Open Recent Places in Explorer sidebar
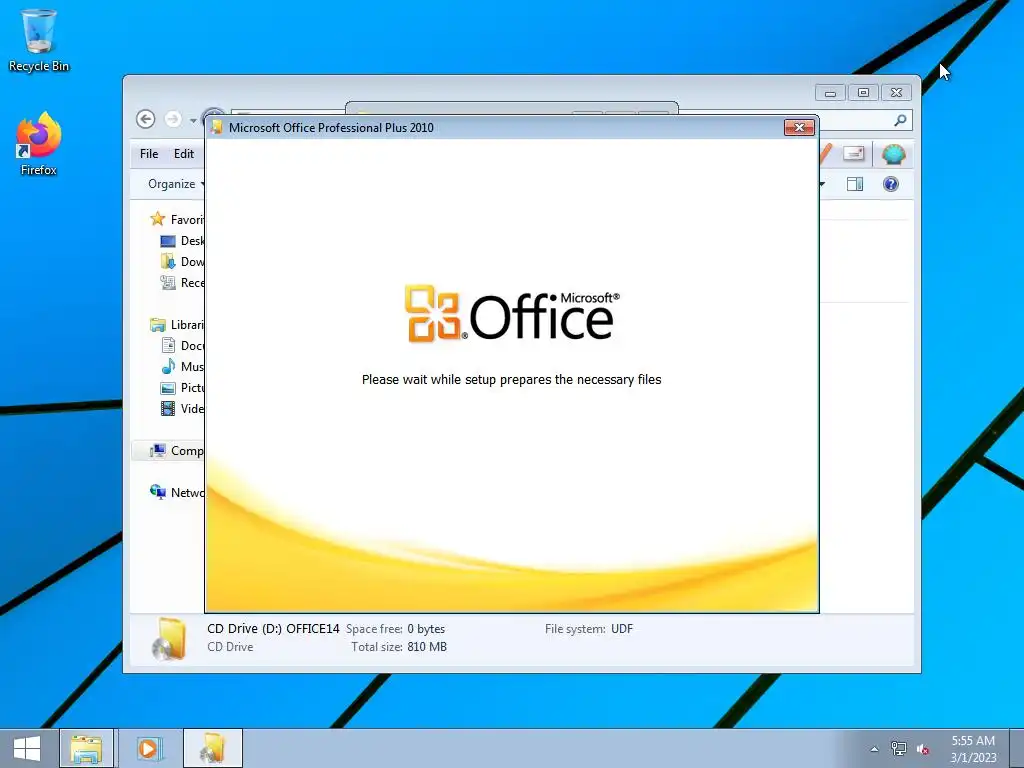Viewport: 1024px width, 768px height. [182, 283]
